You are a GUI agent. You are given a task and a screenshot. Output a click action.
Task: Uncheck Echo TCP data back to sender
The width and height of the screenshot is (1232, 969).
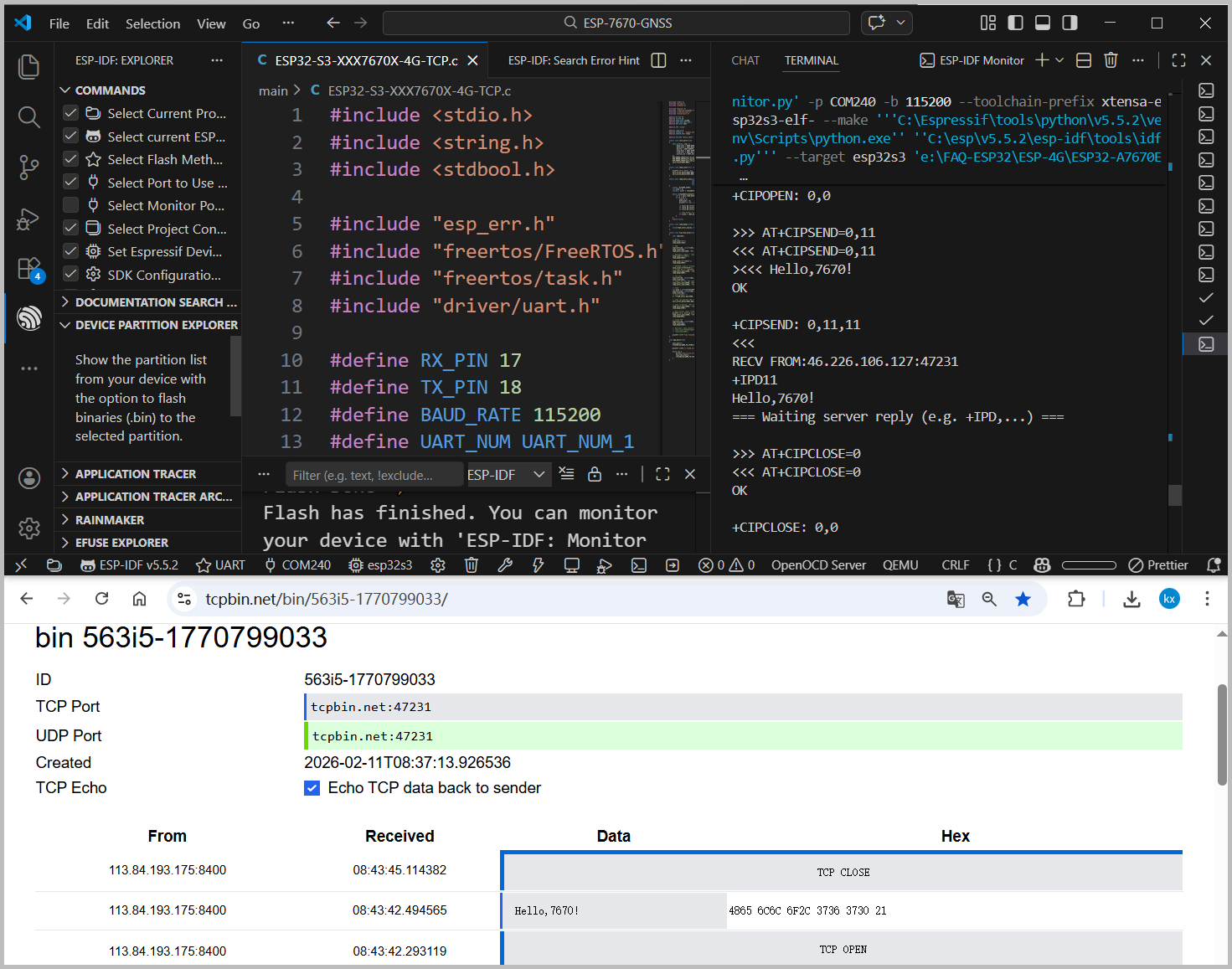click(312, 787)
